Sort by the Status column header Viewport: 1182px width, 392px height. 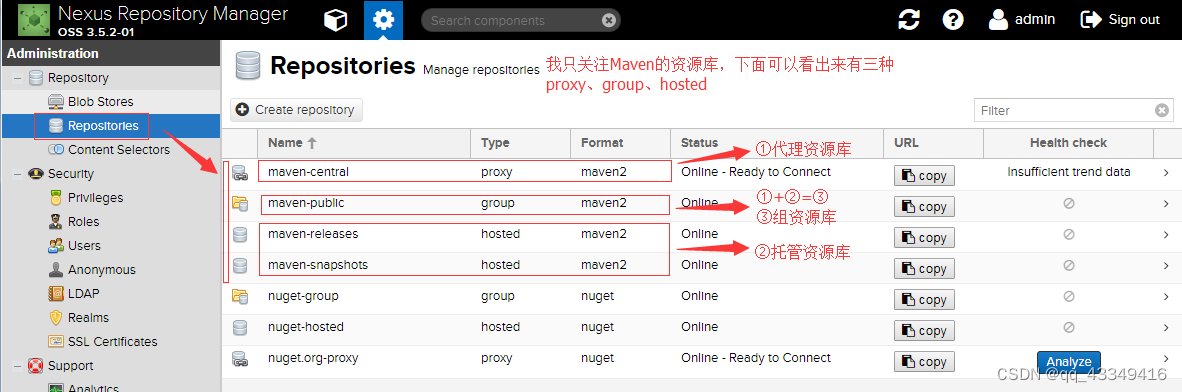[776, 143]
